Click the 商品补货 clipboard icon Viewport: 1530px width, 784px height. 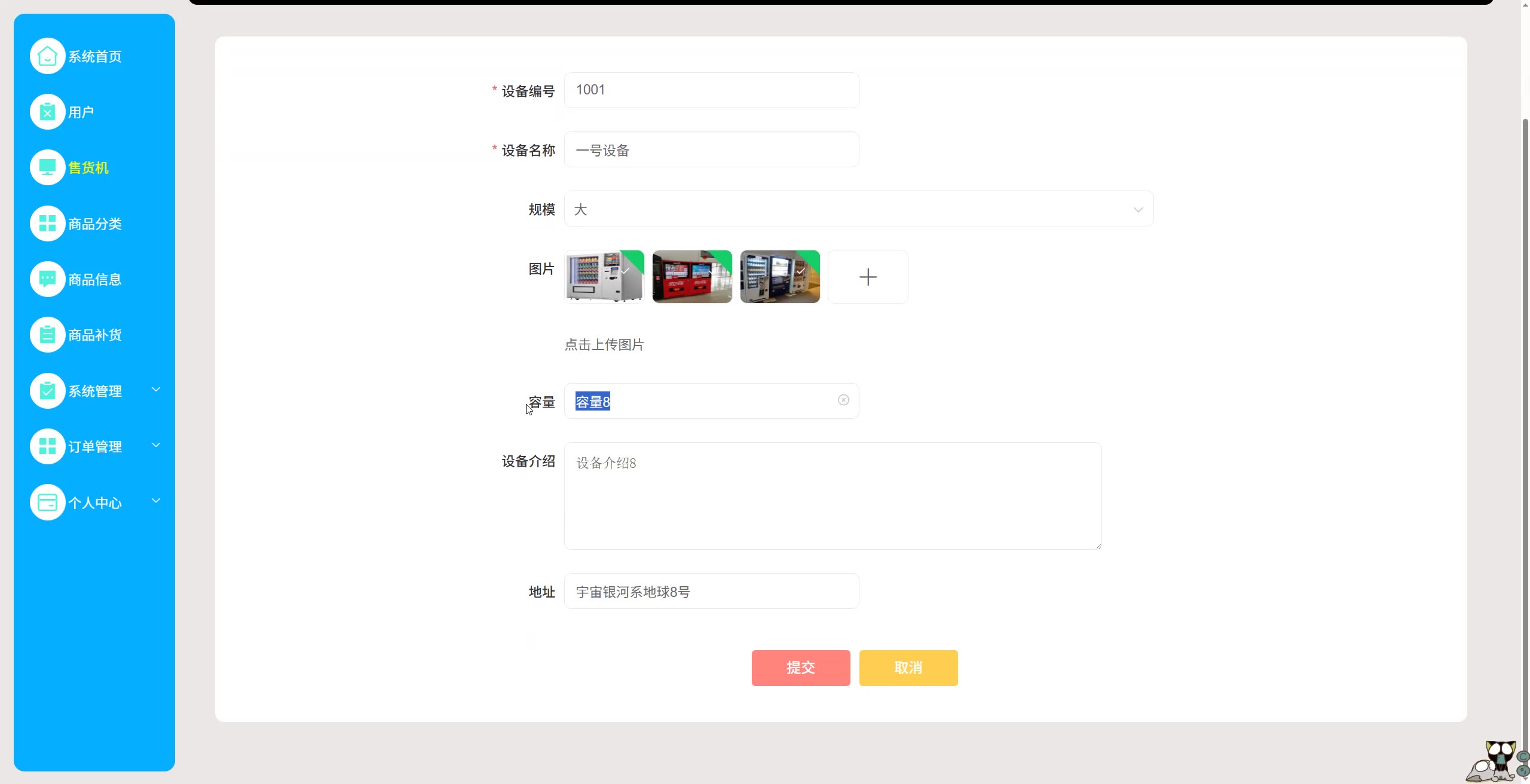click(x=47, y=335)
